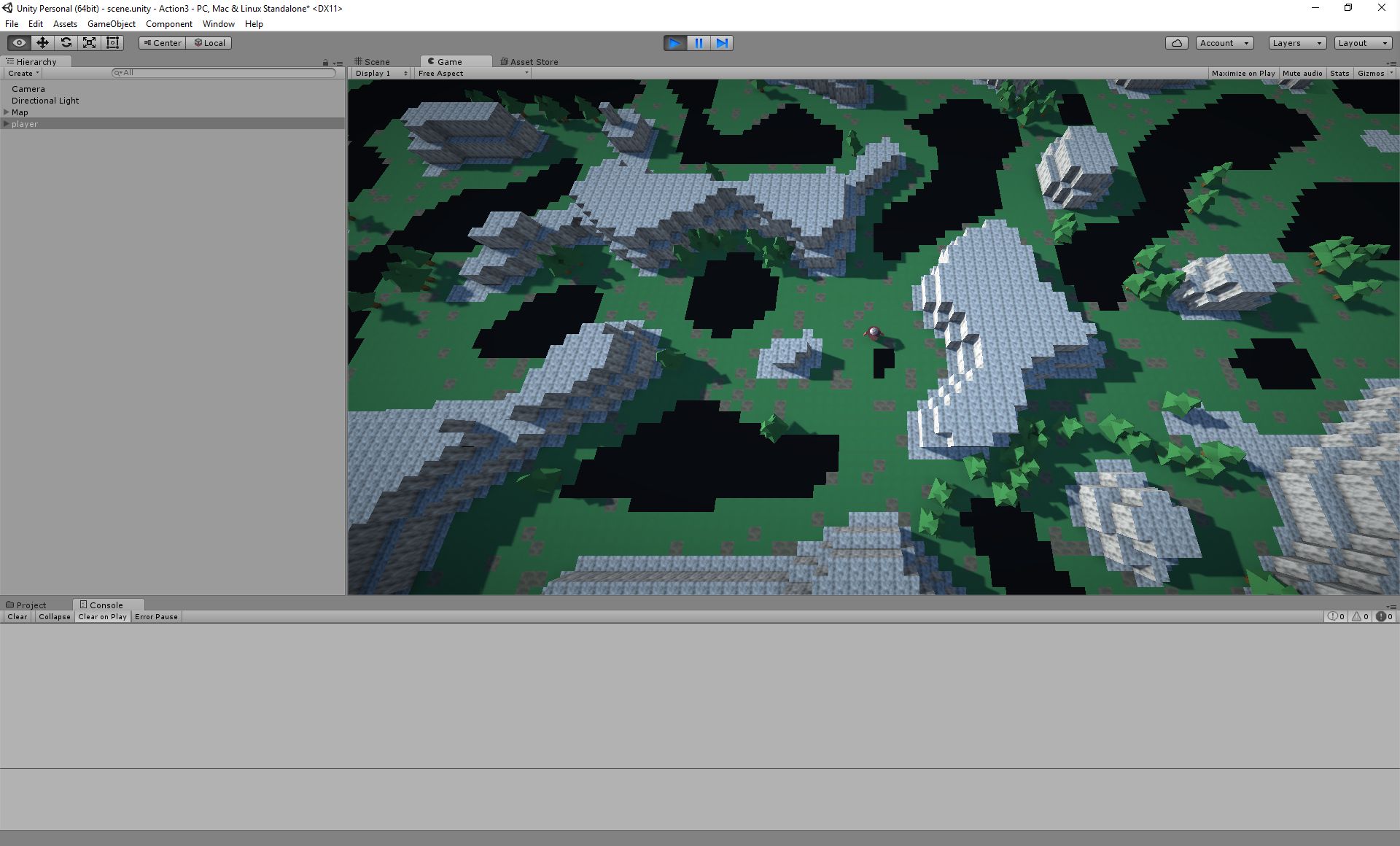Viewport: 1400px width, 846px height.
Task: Select the Hand view tool
Action: [19, 43]
